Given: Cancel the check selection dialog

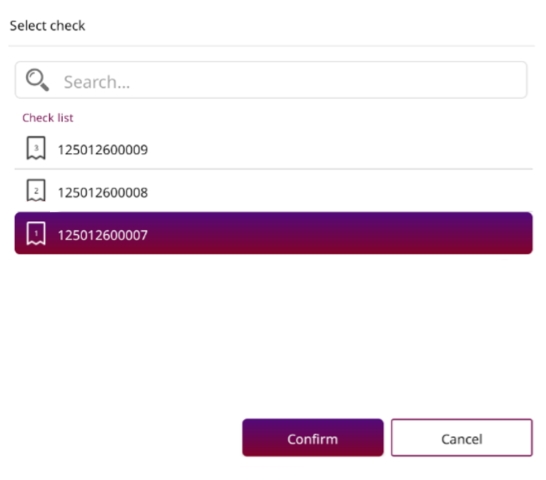Looking at the screenshot, I should (x=462, y=438).
